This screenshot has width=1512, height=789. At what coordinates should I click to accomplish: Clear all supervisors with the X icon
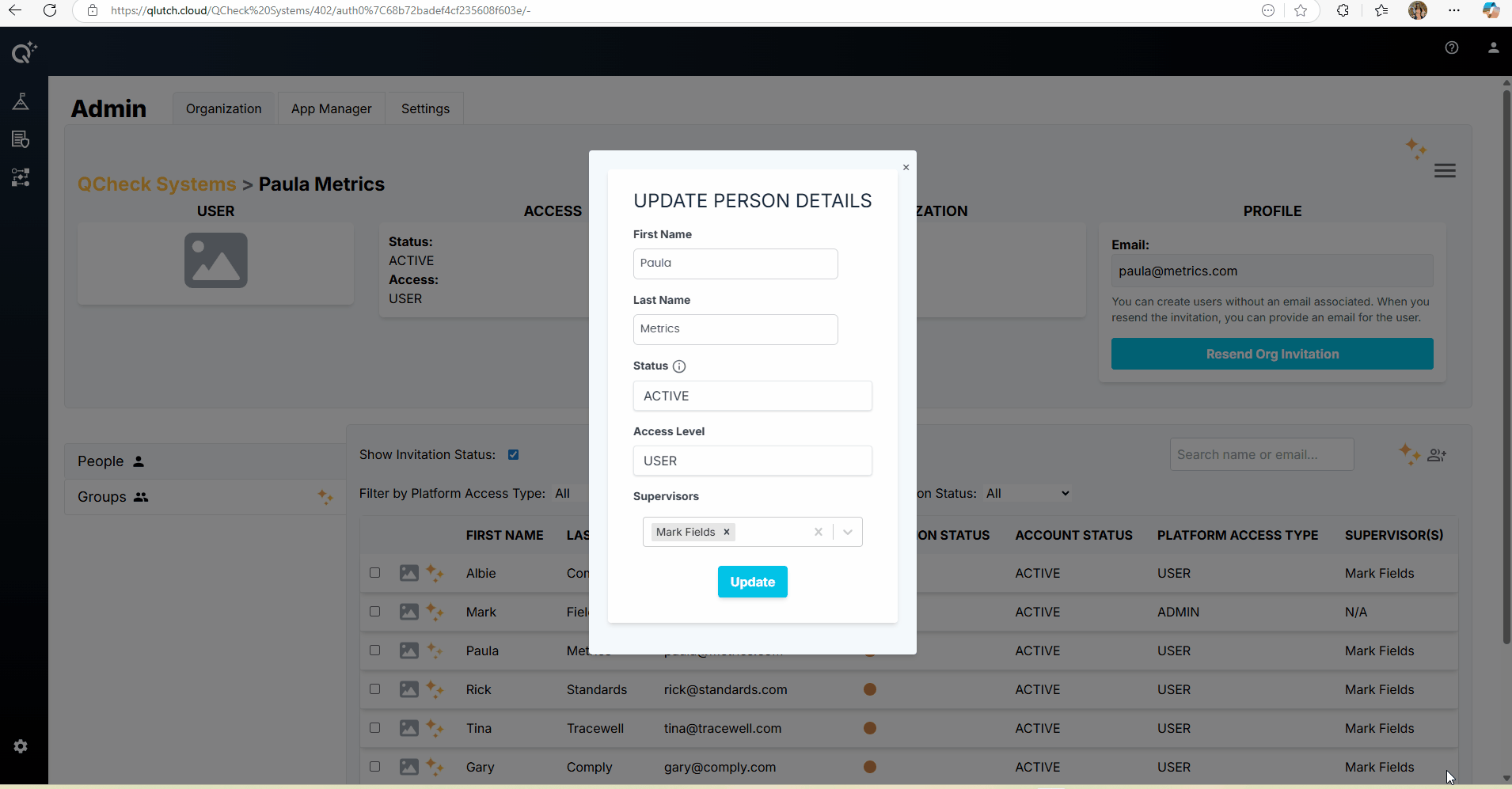(x=818, y=532)
